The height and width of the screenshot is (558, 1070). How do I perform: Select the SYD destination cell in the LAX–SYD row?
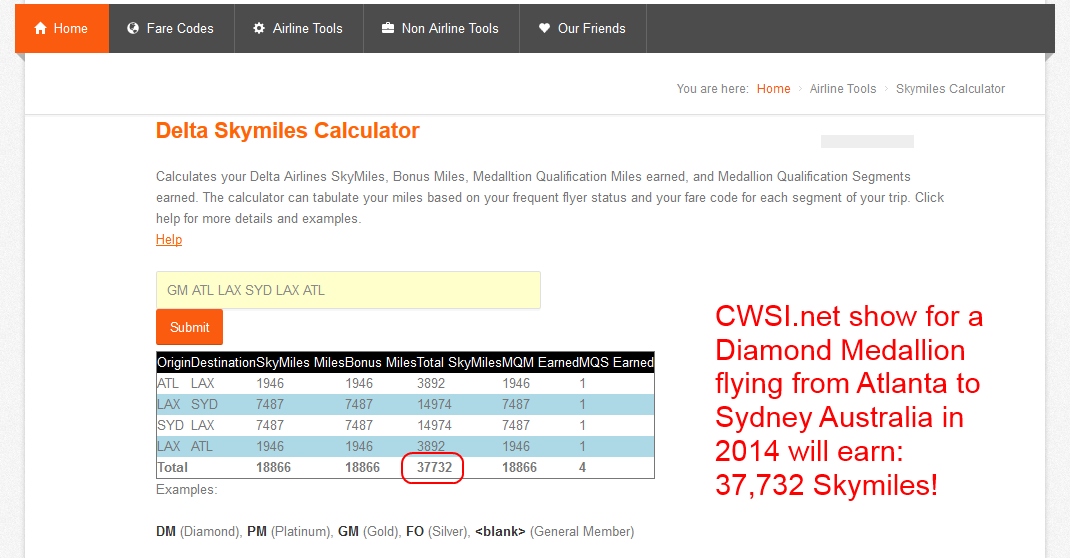pyautogui.click(x=204, y=405)
